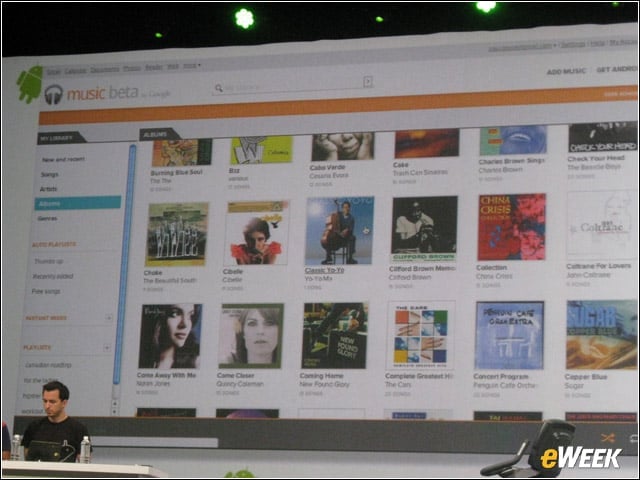Screen dimensions: 640x480
Task: Open the Charles Brown Sings album cover
Action: click(x=513, y=140)
